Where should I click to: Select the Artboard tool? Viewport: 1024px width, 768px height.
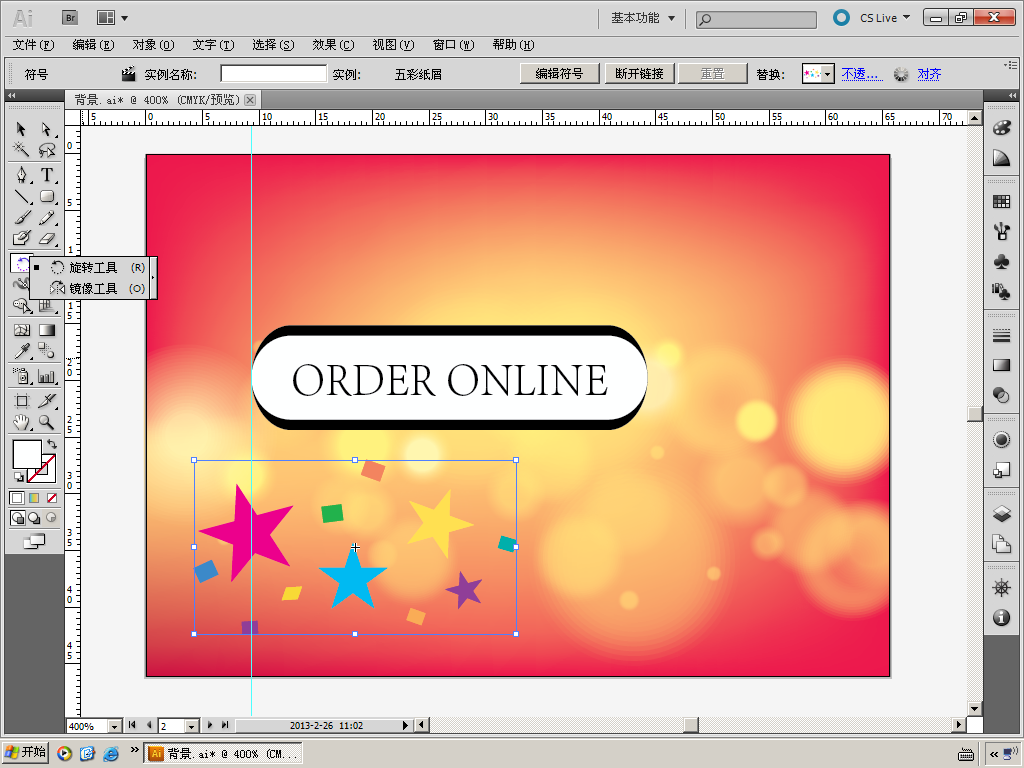point(22,401)
